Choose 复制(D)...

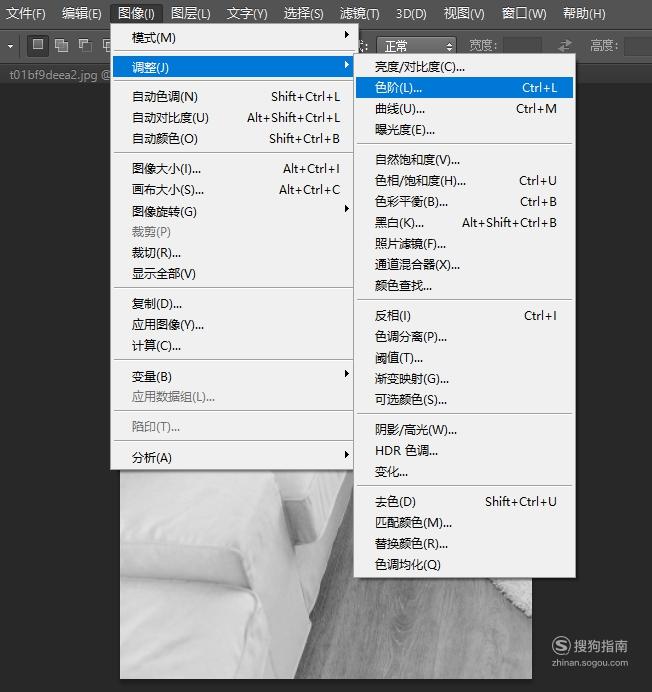point(232,304)
